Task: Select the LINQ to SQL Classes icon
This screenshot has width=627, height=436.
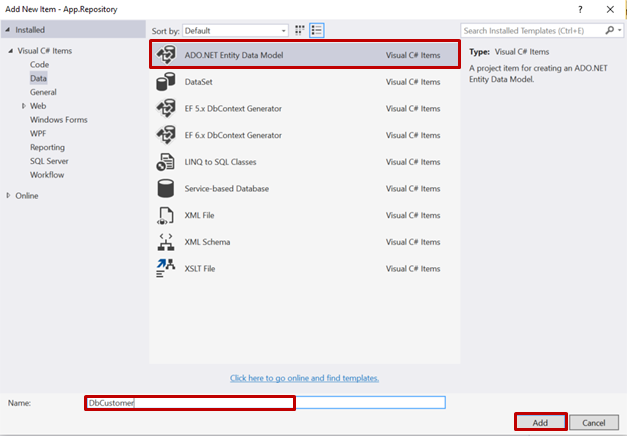Action: point(165,162)
